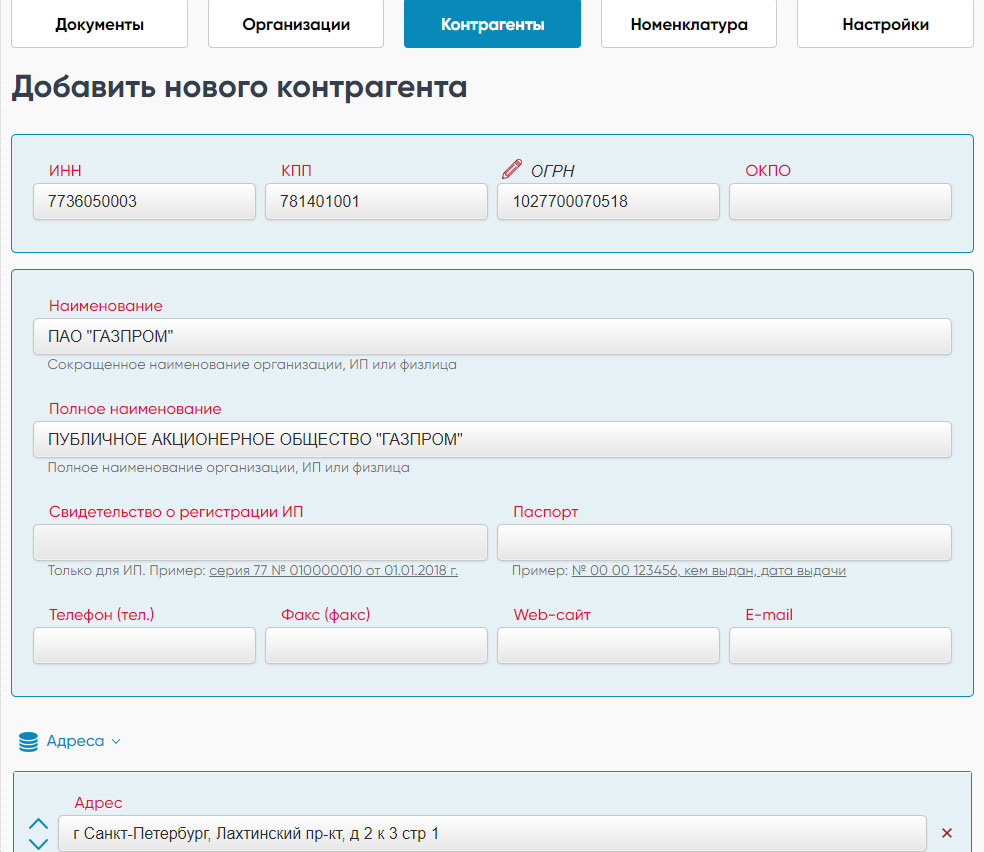Viewport: 984px width, 852px height.
Task: Click the Свидетельство о регистрации ИП field
Action: 260,542
